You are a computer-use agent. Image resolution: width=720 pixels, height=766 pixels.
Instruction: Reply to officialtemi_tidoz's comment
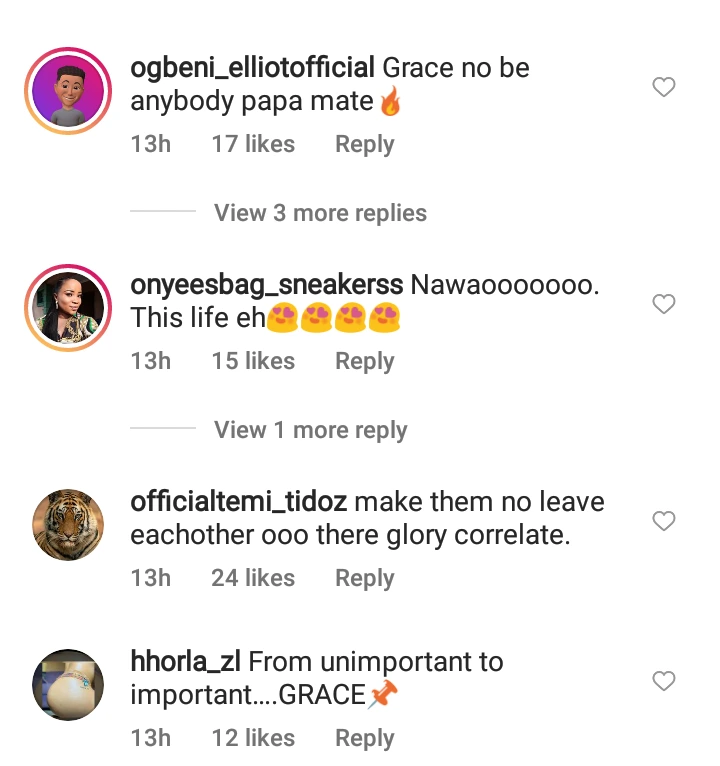click(364, 578)
